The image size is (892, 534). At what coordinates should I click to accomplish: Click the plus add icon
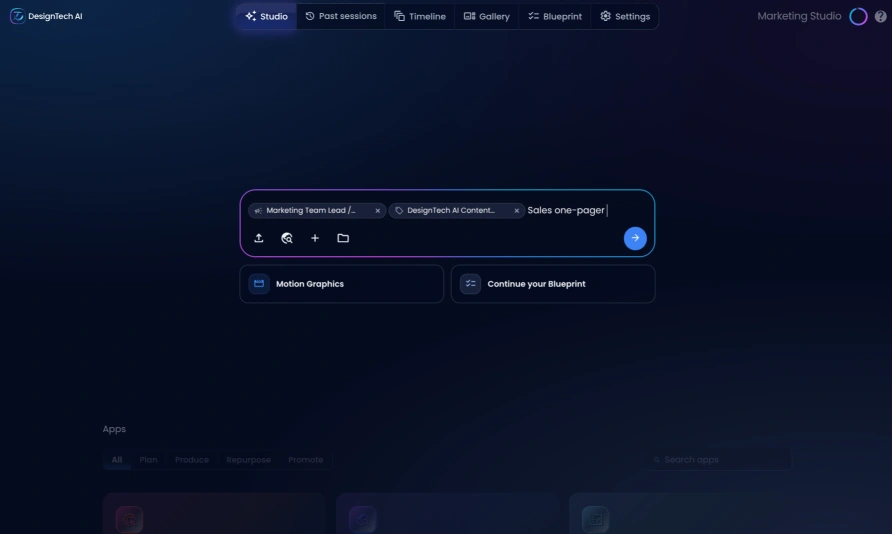tap(315, 238)
